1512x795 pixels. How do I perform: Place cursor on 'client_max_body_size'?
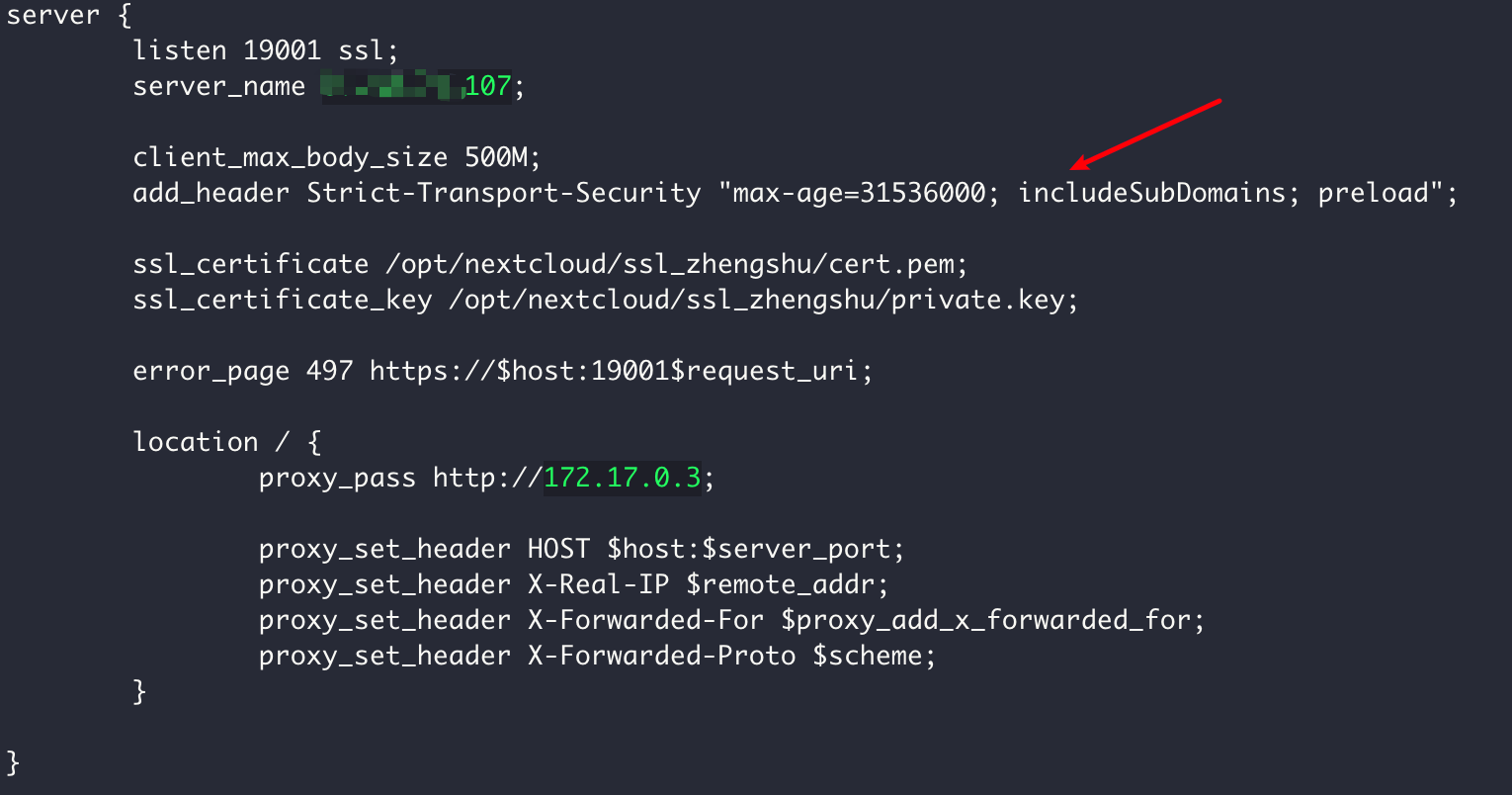pos(290,157)
